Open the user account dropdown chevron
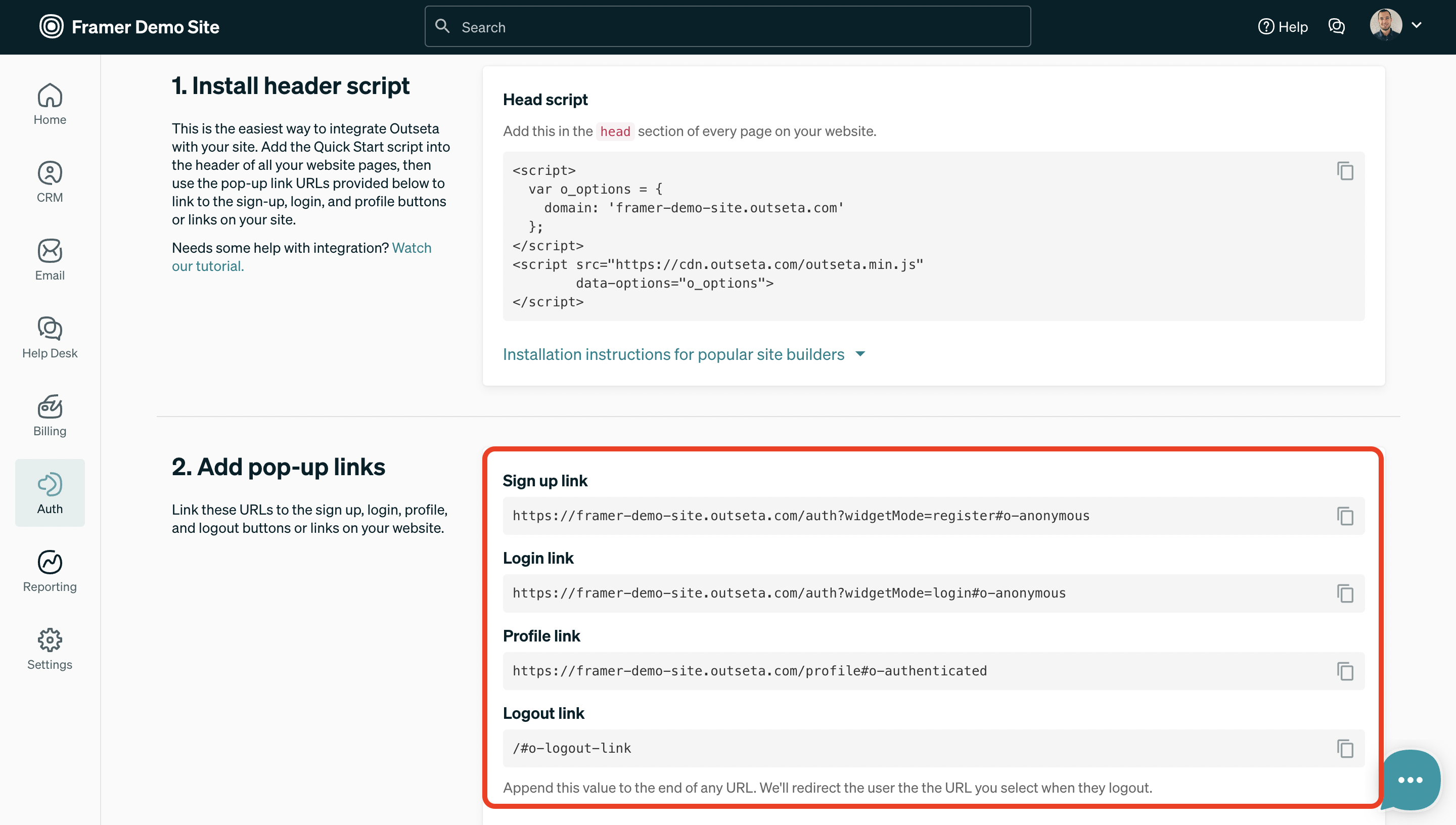The height and width of the screenshot is (825, 1456). 1417,25
